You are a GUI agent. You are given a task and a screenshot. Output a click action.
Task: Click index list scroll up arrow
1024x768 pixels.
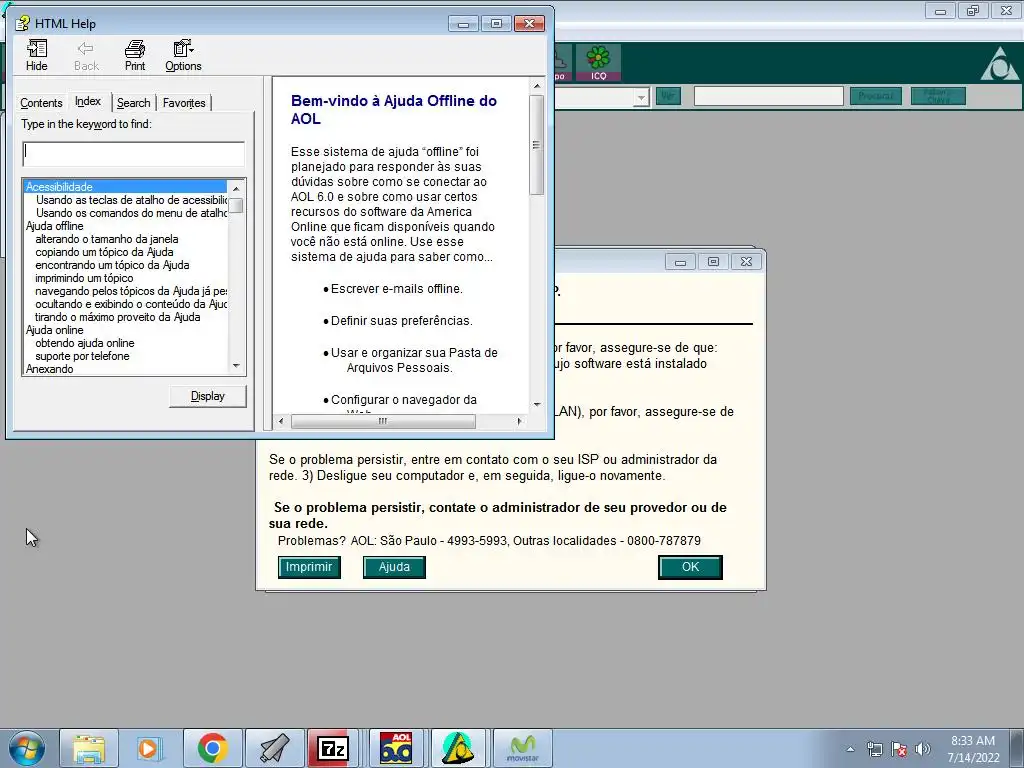[x=236, y=188]
